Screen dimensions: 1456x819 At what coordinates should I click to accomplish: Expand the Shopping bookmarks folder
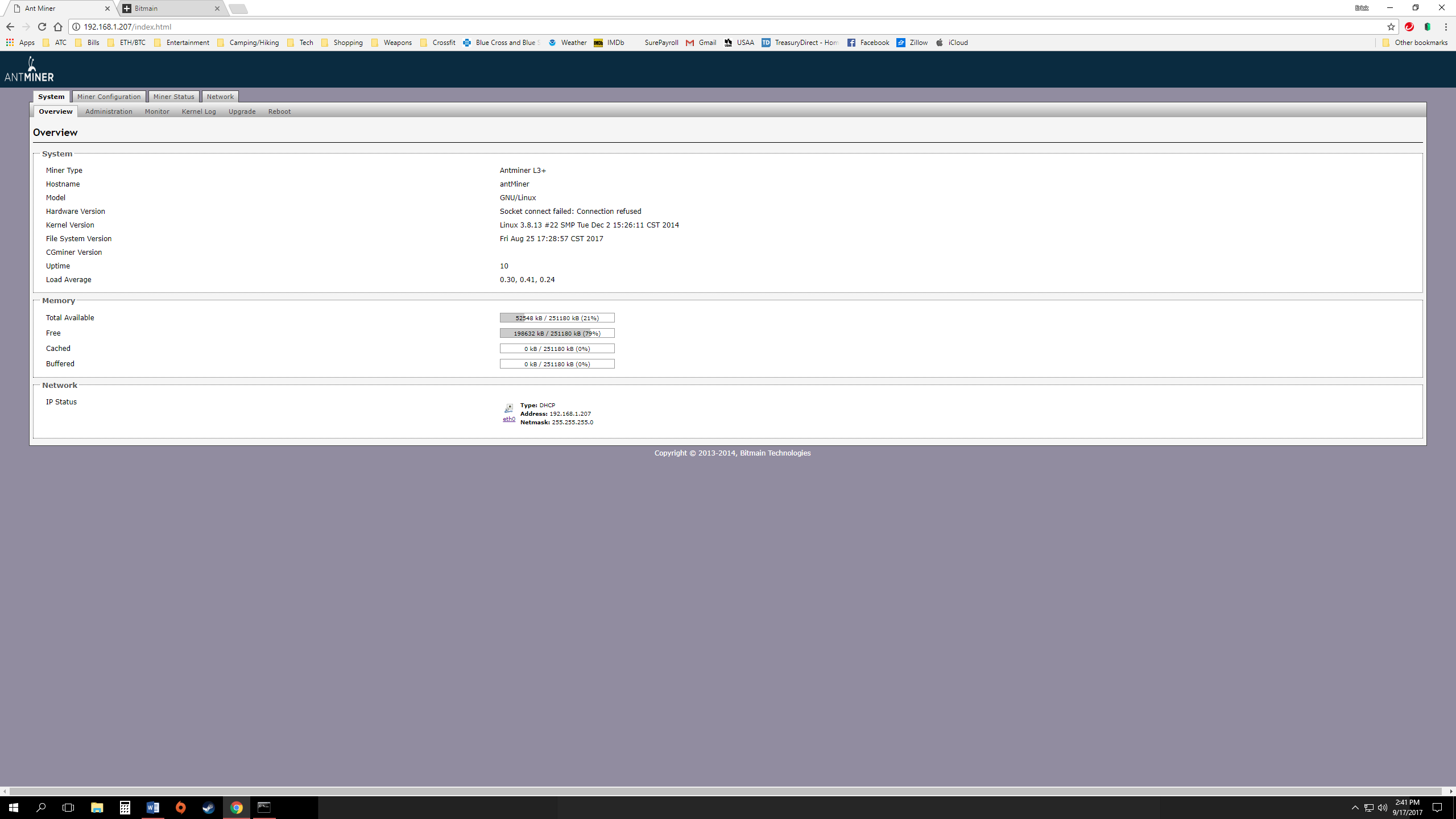coord(342,43)
